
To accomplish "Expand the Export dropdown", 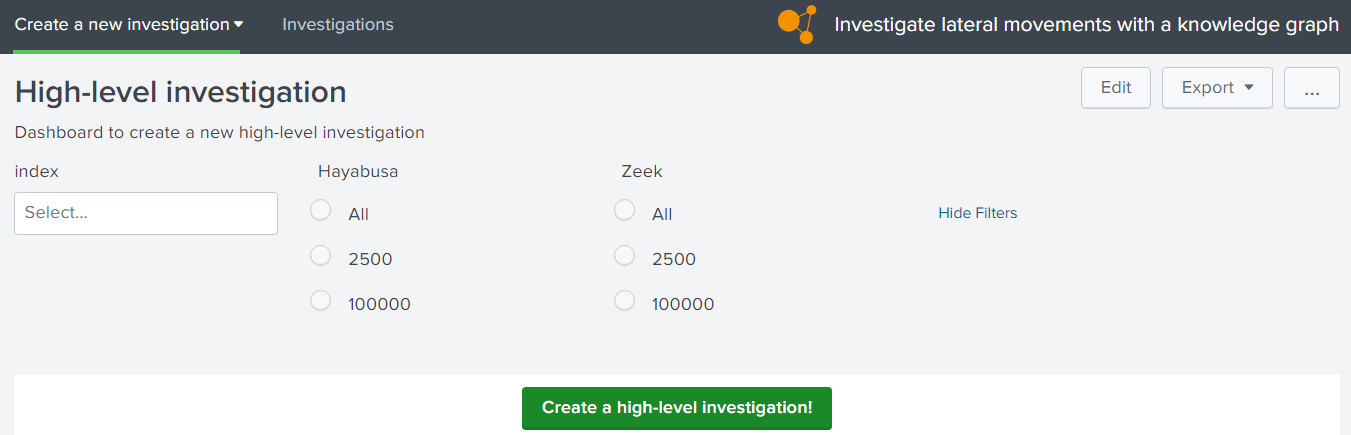I will (1217, 88).
